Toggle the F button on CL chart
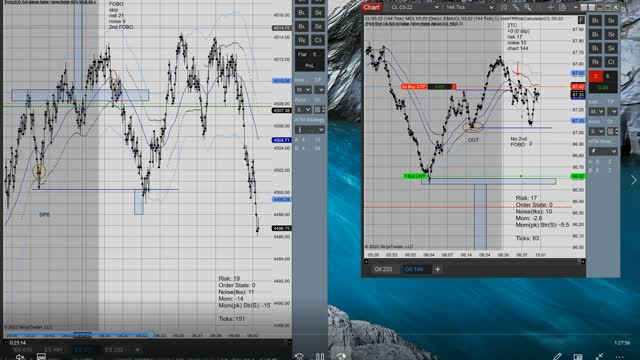The height and width of the screenshot is (360, 640). (x=581, y=20)
